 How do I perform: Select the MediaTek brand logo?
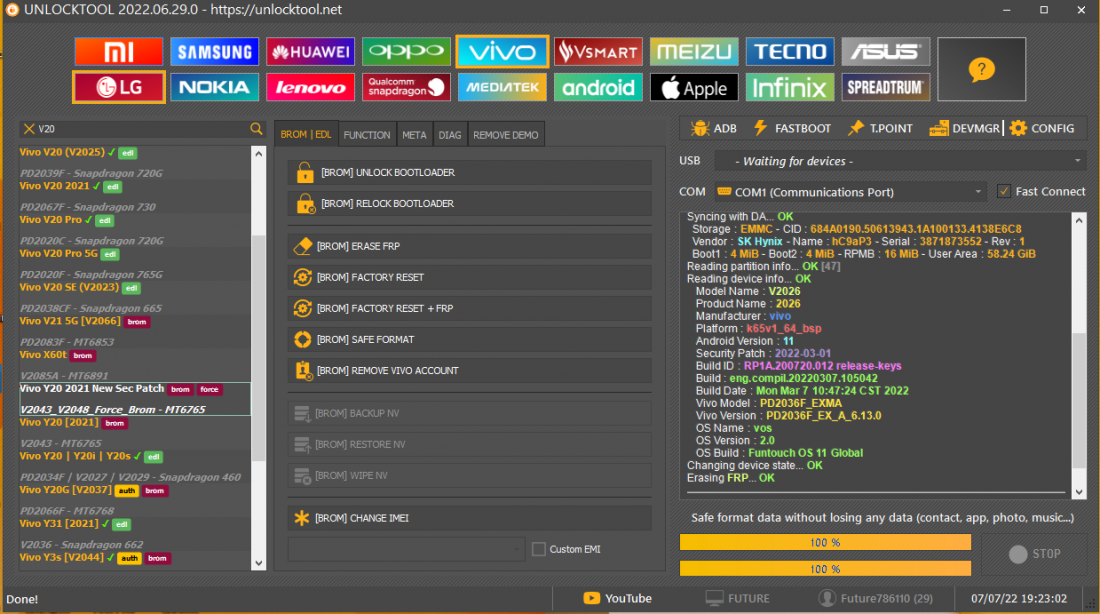(502, 87)
